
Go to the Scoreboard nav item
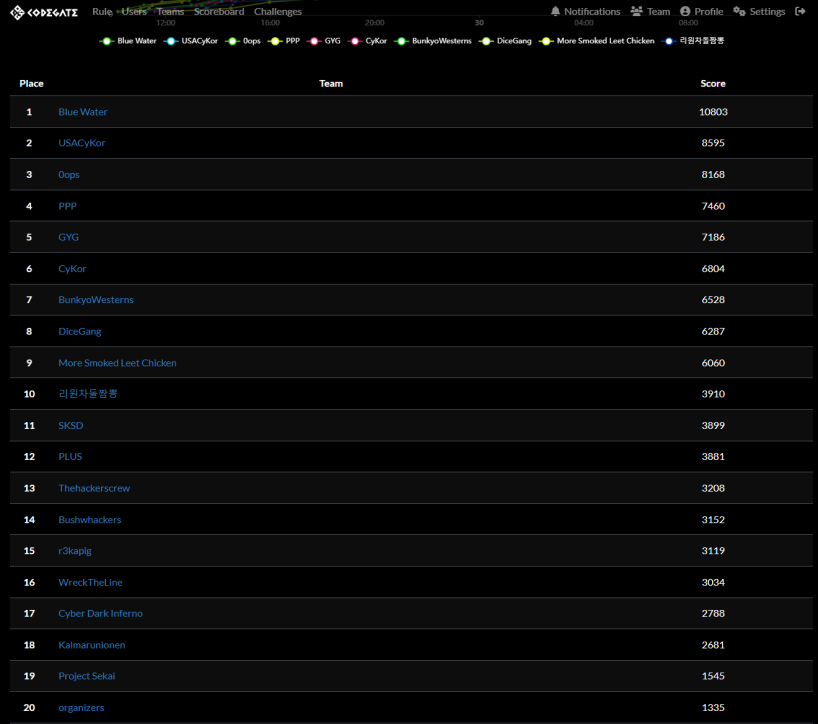(x=219, y=12)
